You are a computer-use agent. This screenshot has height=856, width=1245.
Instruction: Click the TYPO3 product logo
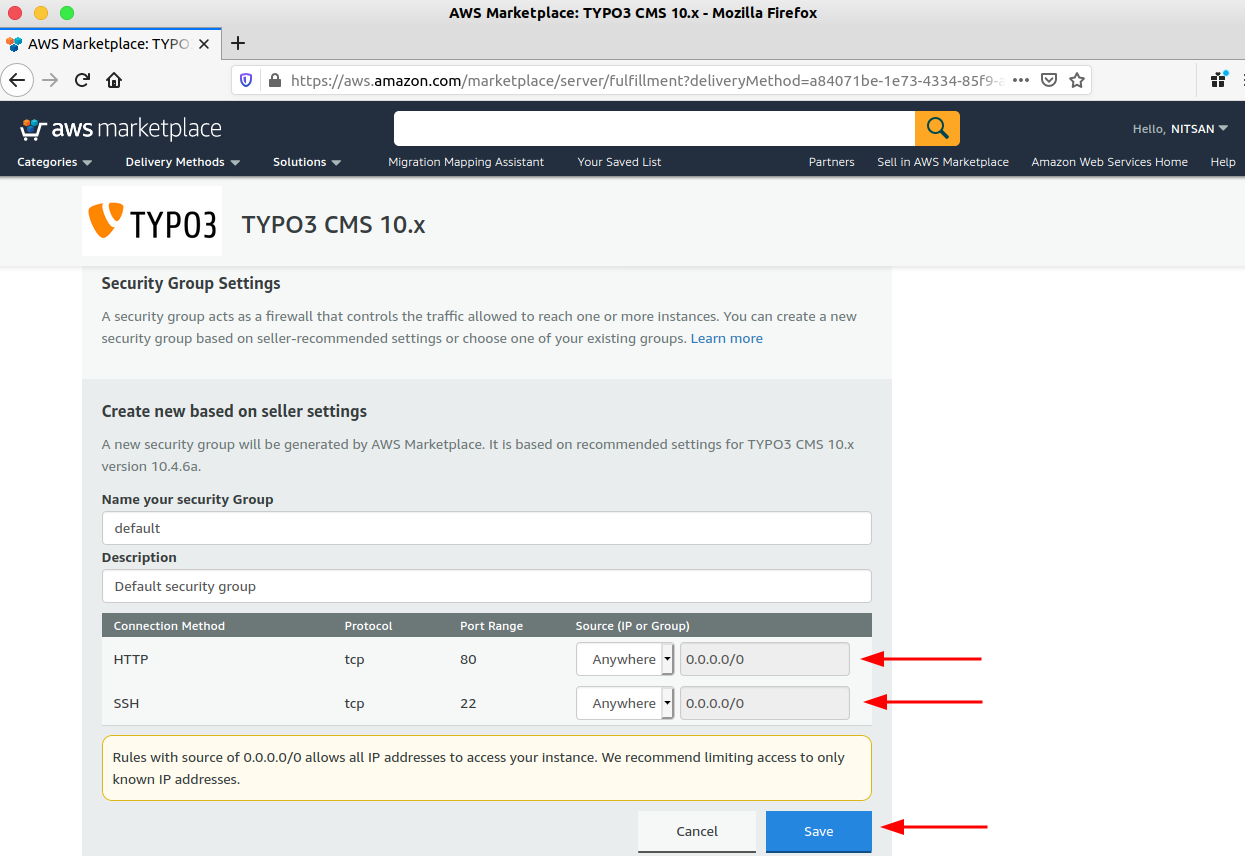point(152,221)
